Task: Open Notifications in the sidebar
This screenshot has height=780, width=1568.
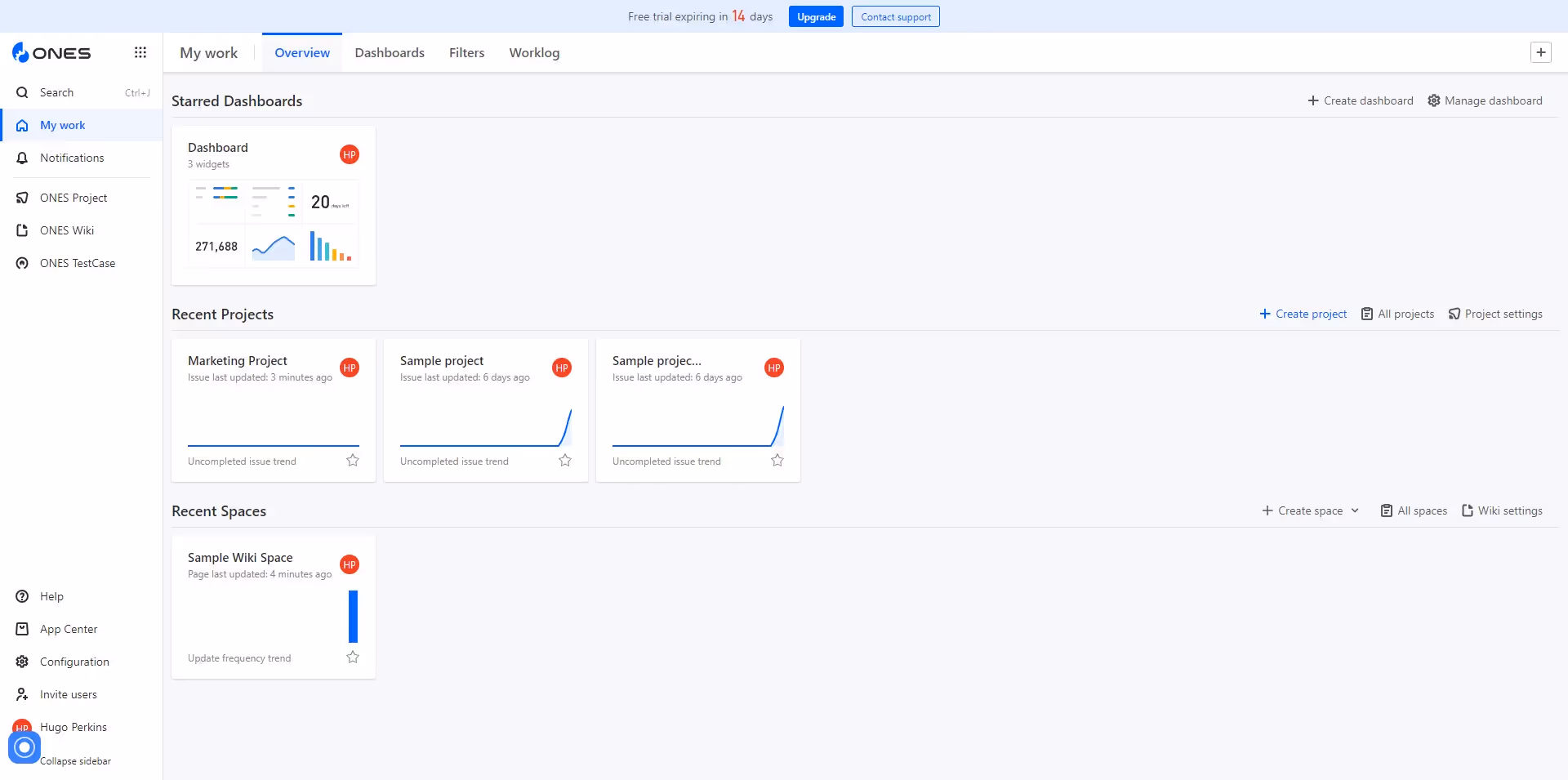Action: (82, 158)
